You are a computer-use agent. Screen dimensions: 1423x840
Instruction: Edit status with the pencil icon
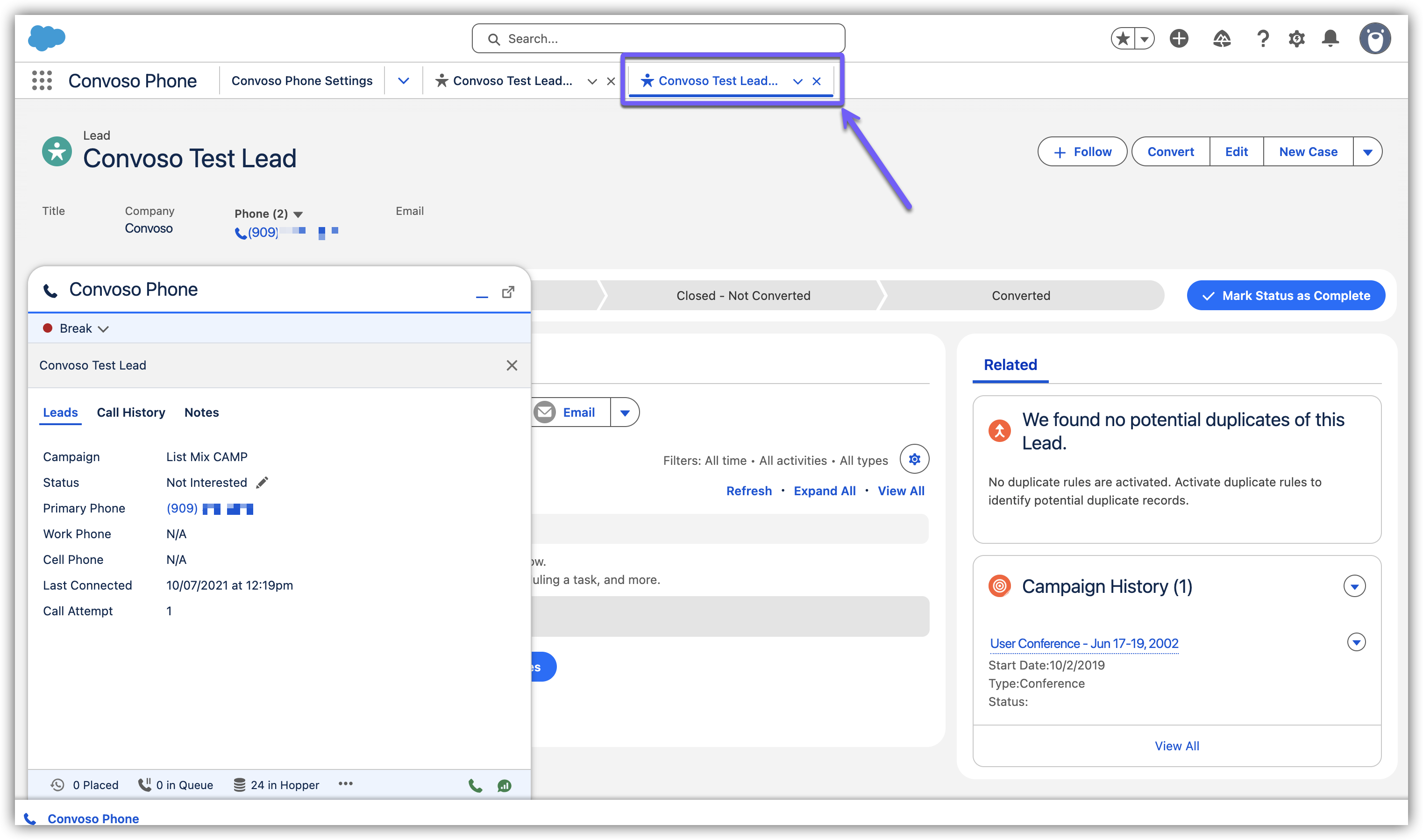pyautogui.click(x=262, y=482)
